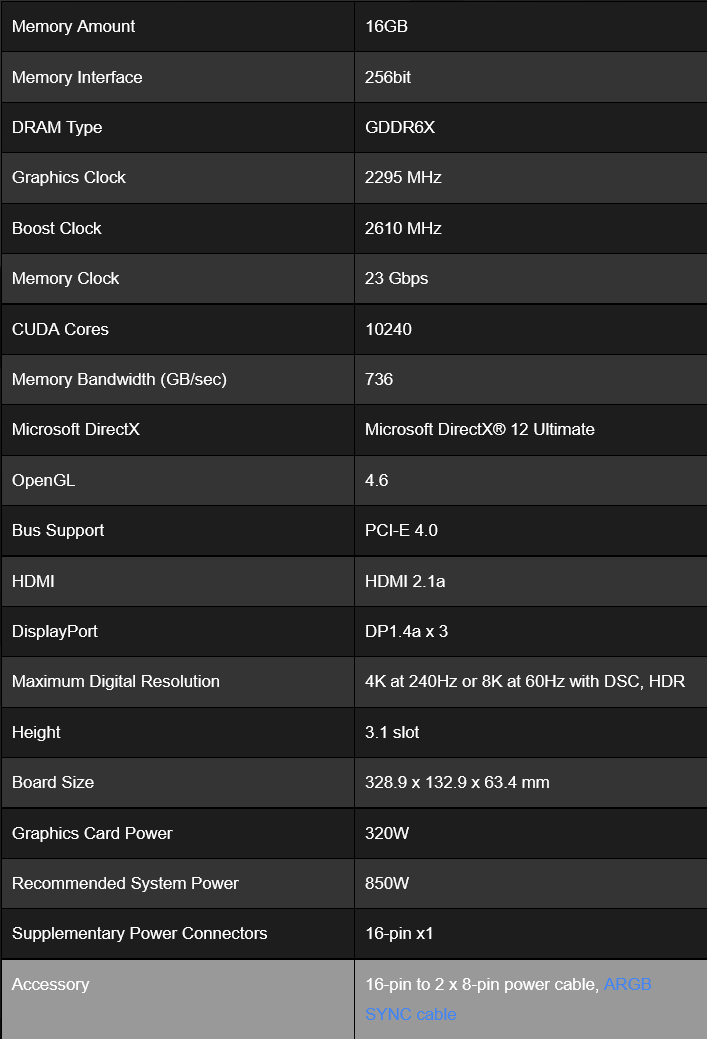This screenshot has width=707, height=1039.
Task: Click the PCI-E 4.0 bus support value
Action: [401, 531]
